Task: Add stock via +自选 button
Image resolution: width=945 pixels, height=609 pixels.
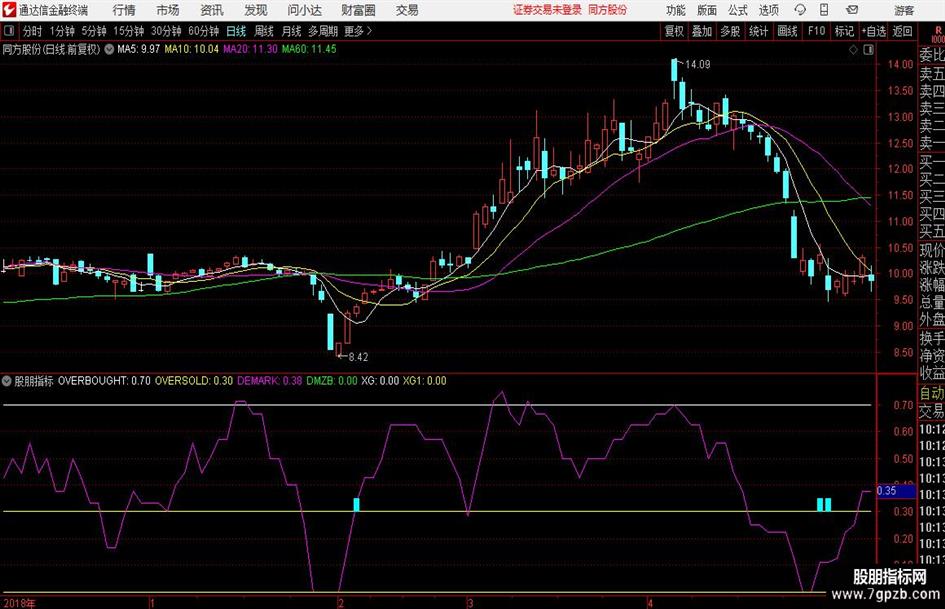Action: click(873, 31)
